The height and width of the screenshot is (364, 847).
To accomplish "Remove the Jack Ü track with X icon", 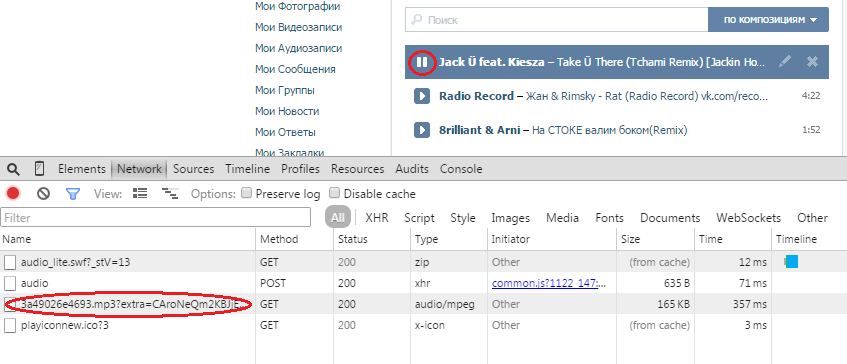I will (812, 62).
